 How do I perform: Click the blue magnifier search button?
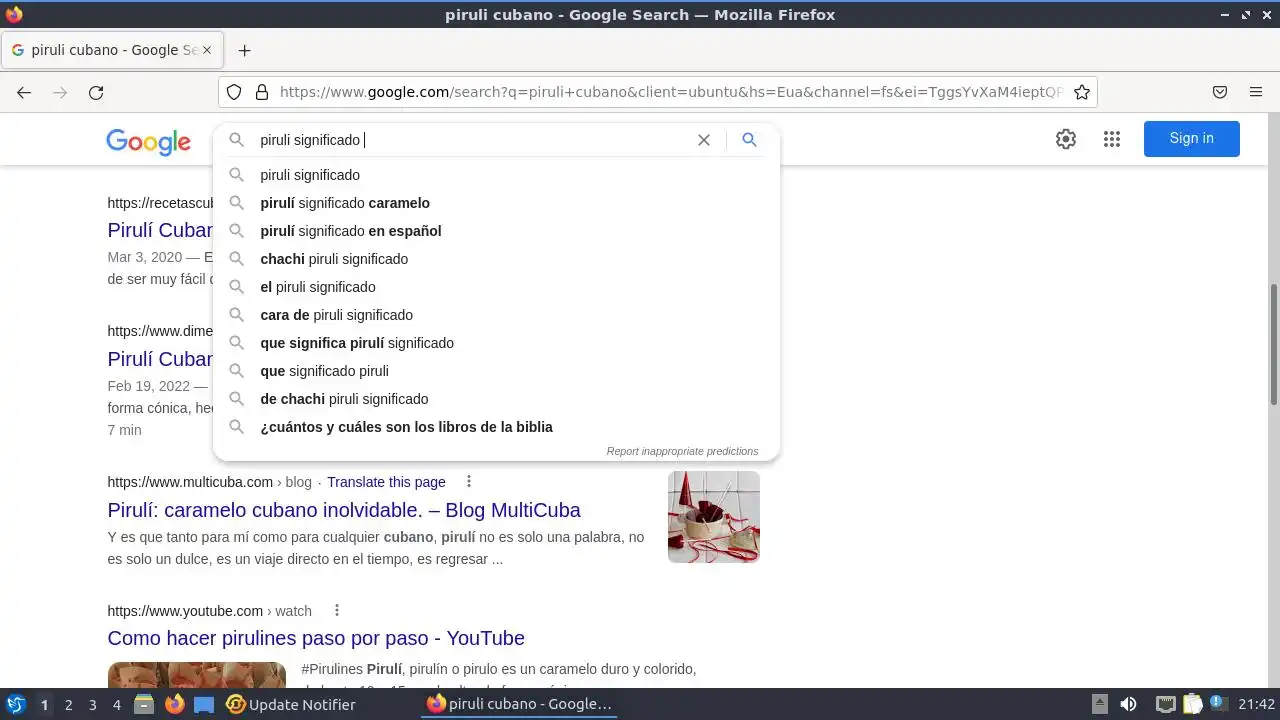[749, 140]
